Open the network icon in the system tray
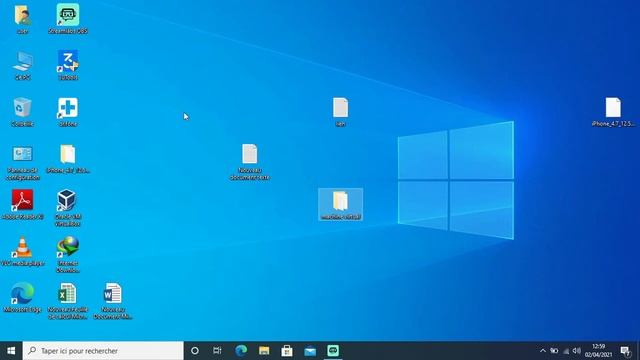This screenshot has width=640, height=360. [x=566, y=351]
